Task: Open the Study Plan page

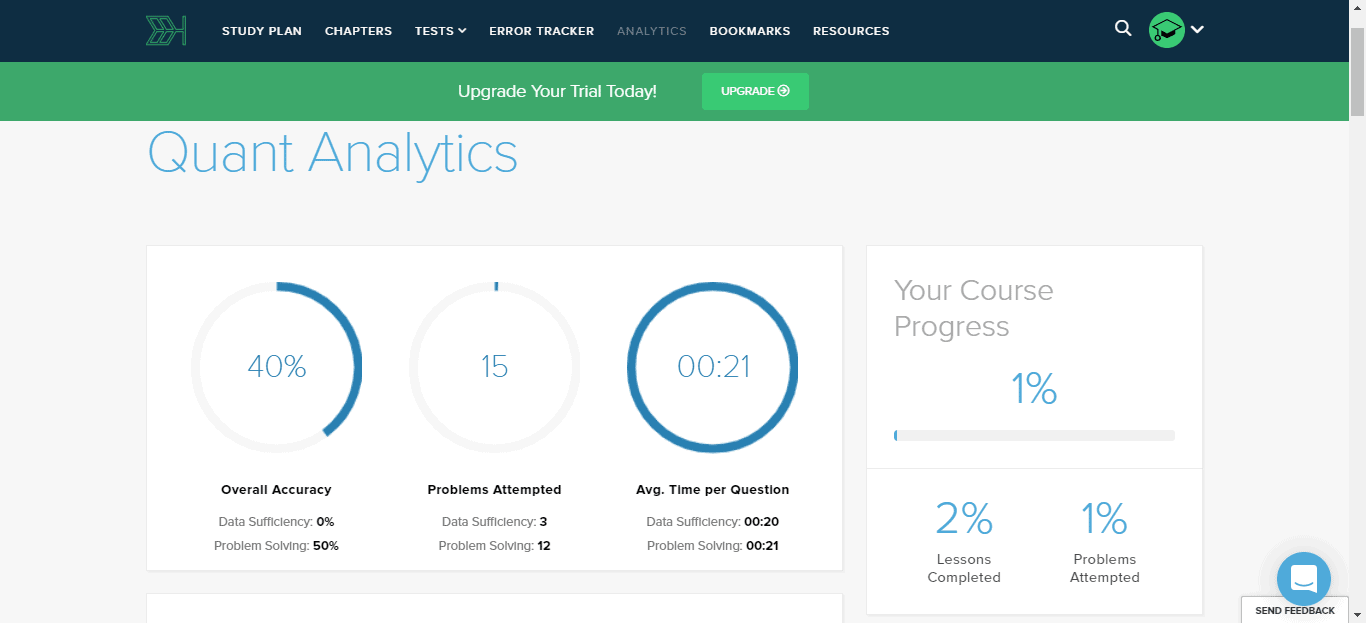Action: 261,31
